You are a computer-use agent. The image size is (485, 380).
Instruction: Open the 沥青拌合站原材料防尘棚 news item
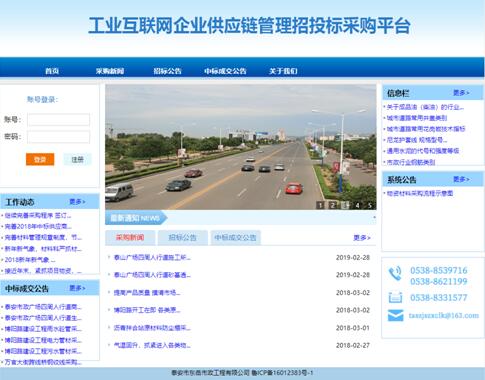[x=152, y=328]
